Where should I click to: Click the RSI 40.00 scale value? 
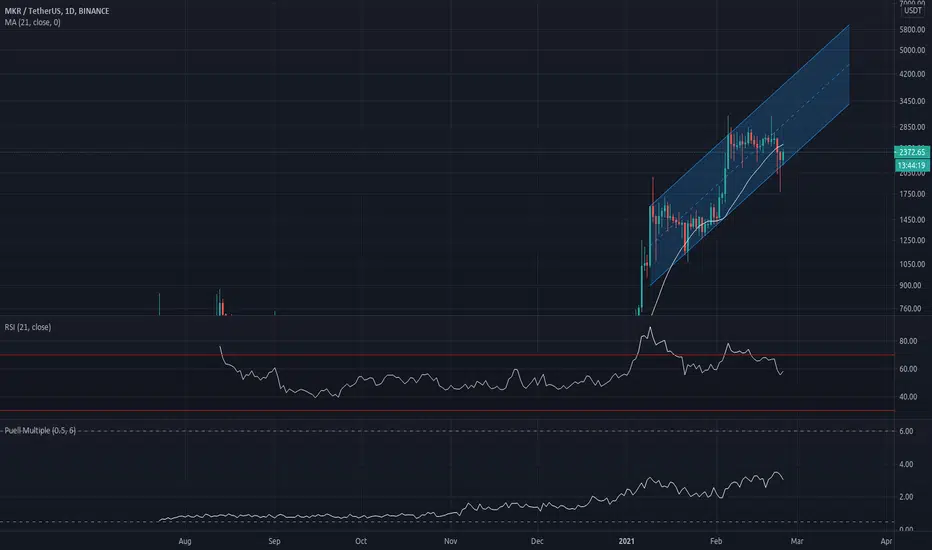pos(908,397)
